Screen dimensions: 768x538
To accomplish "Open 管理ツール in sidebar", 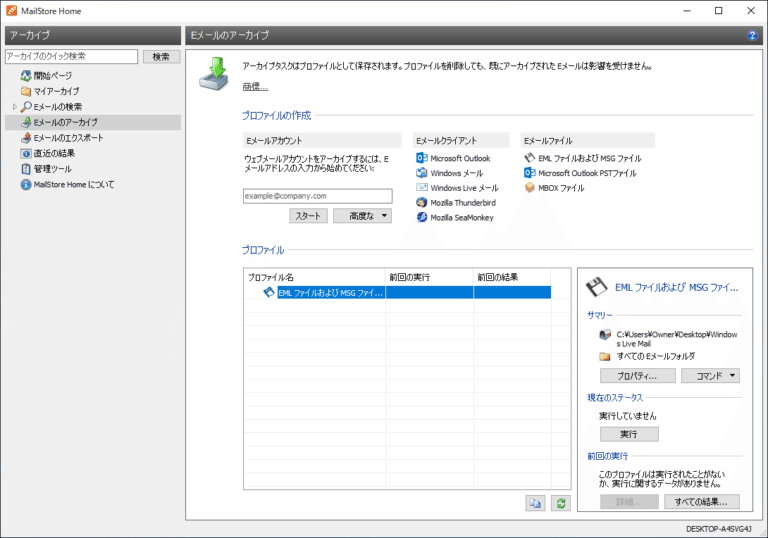I will 52,169.
